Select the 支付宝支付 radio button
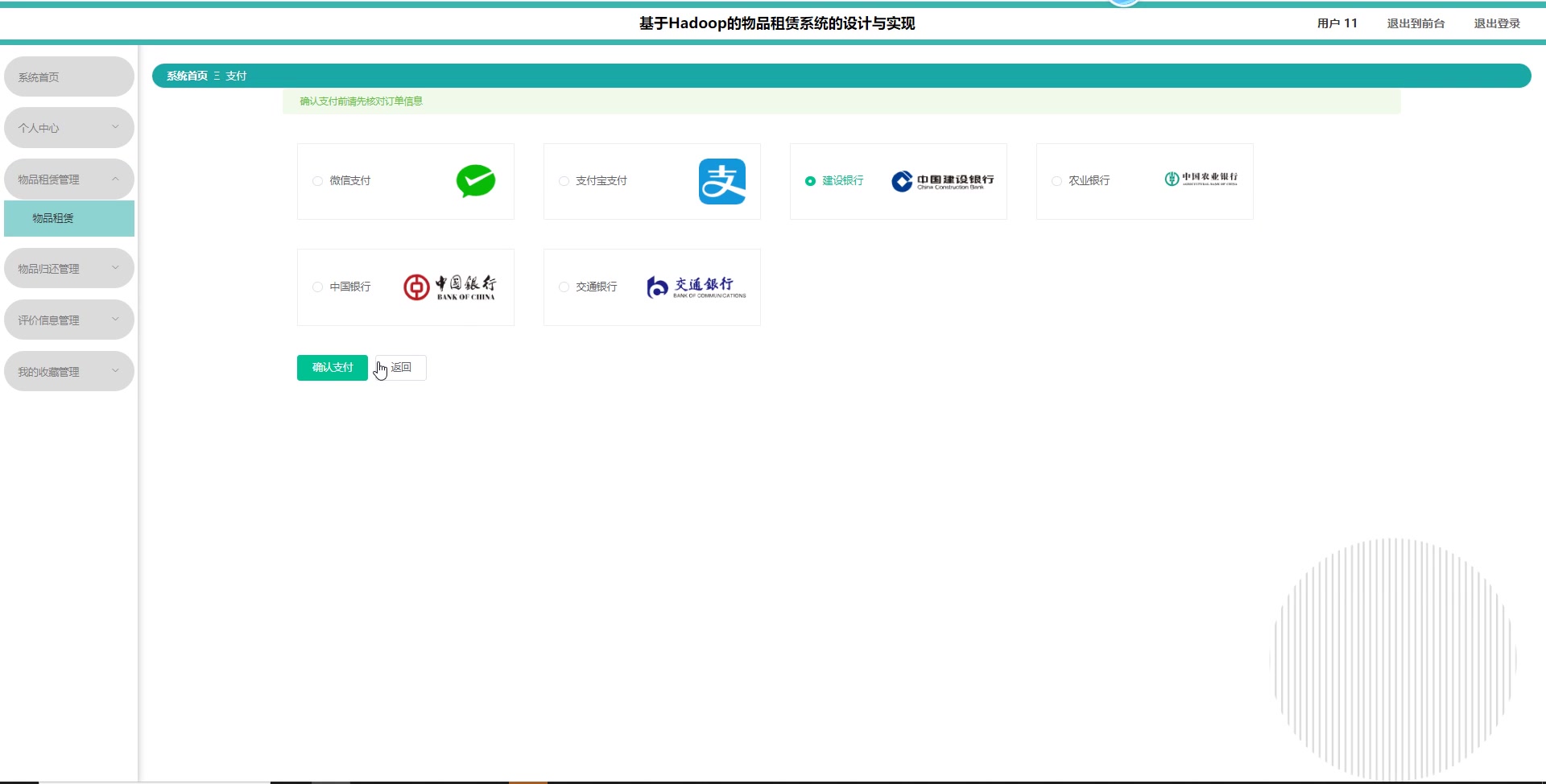This screenshot has height=784, width=1546. pyautogui.click(x=564, y=181)
